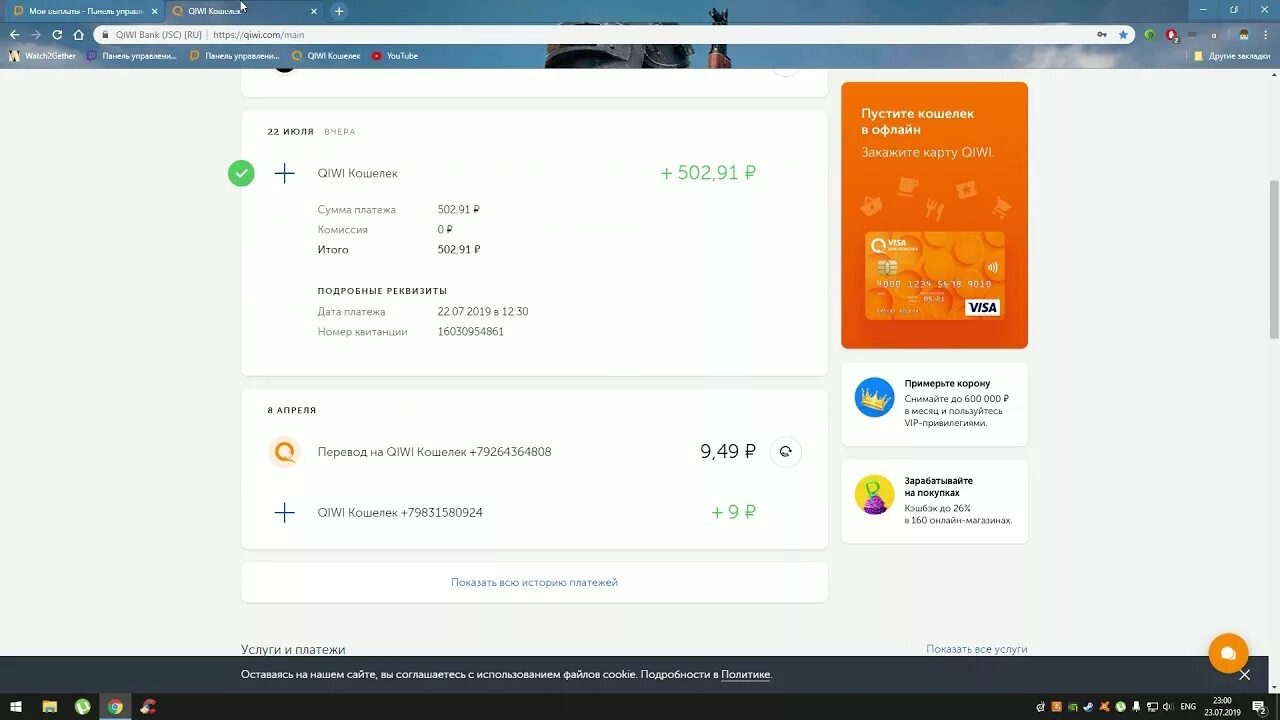Switch the ENG input language
This screenshot has height=720, width=1280.
click(x=1188, y=707)
